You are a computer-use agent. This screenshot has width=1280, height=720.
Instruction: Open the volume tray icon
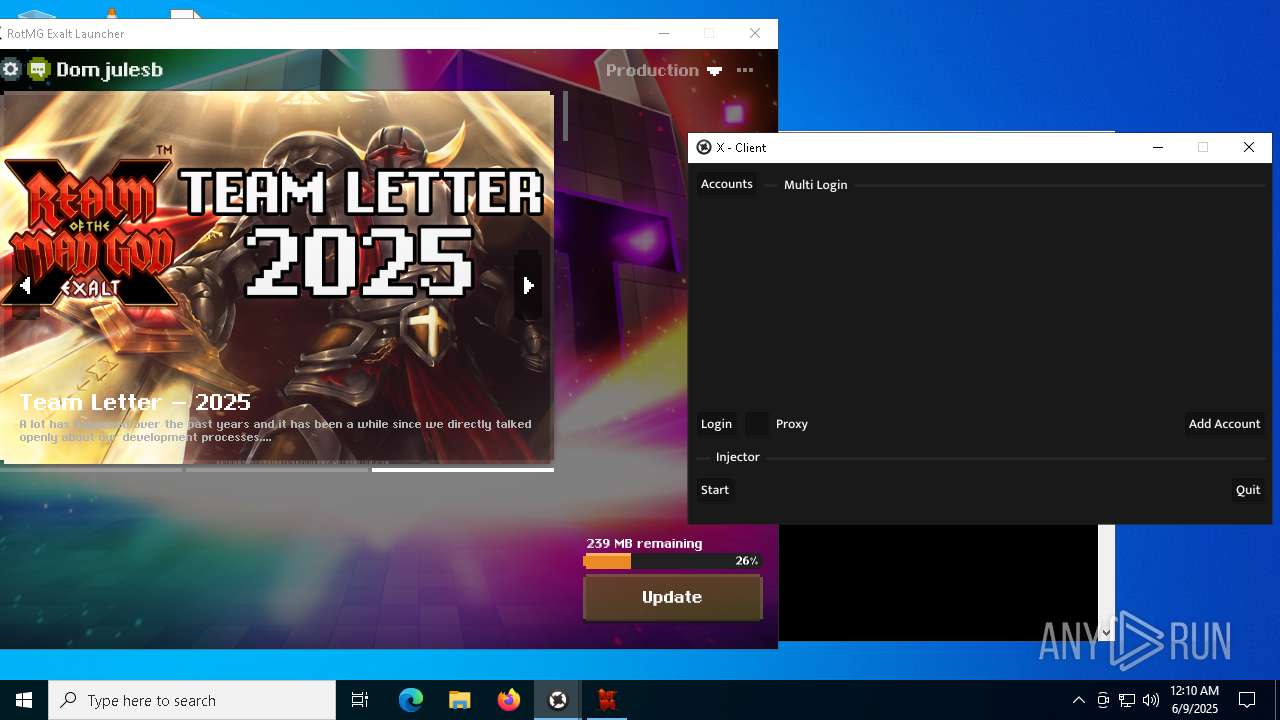1151,700
